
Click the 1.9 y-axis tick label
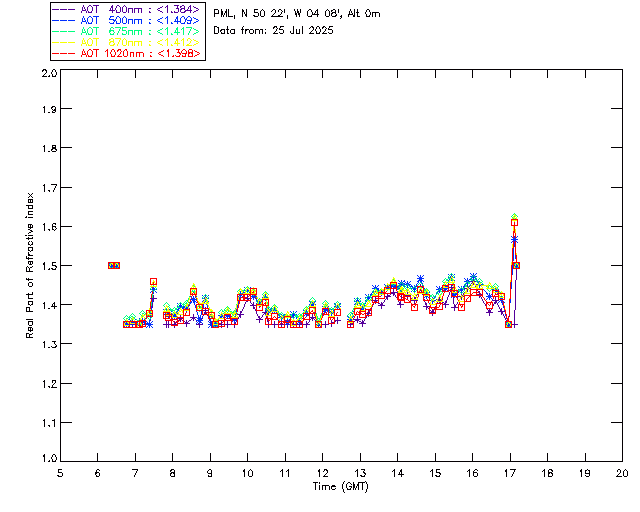tap(49, 109)
